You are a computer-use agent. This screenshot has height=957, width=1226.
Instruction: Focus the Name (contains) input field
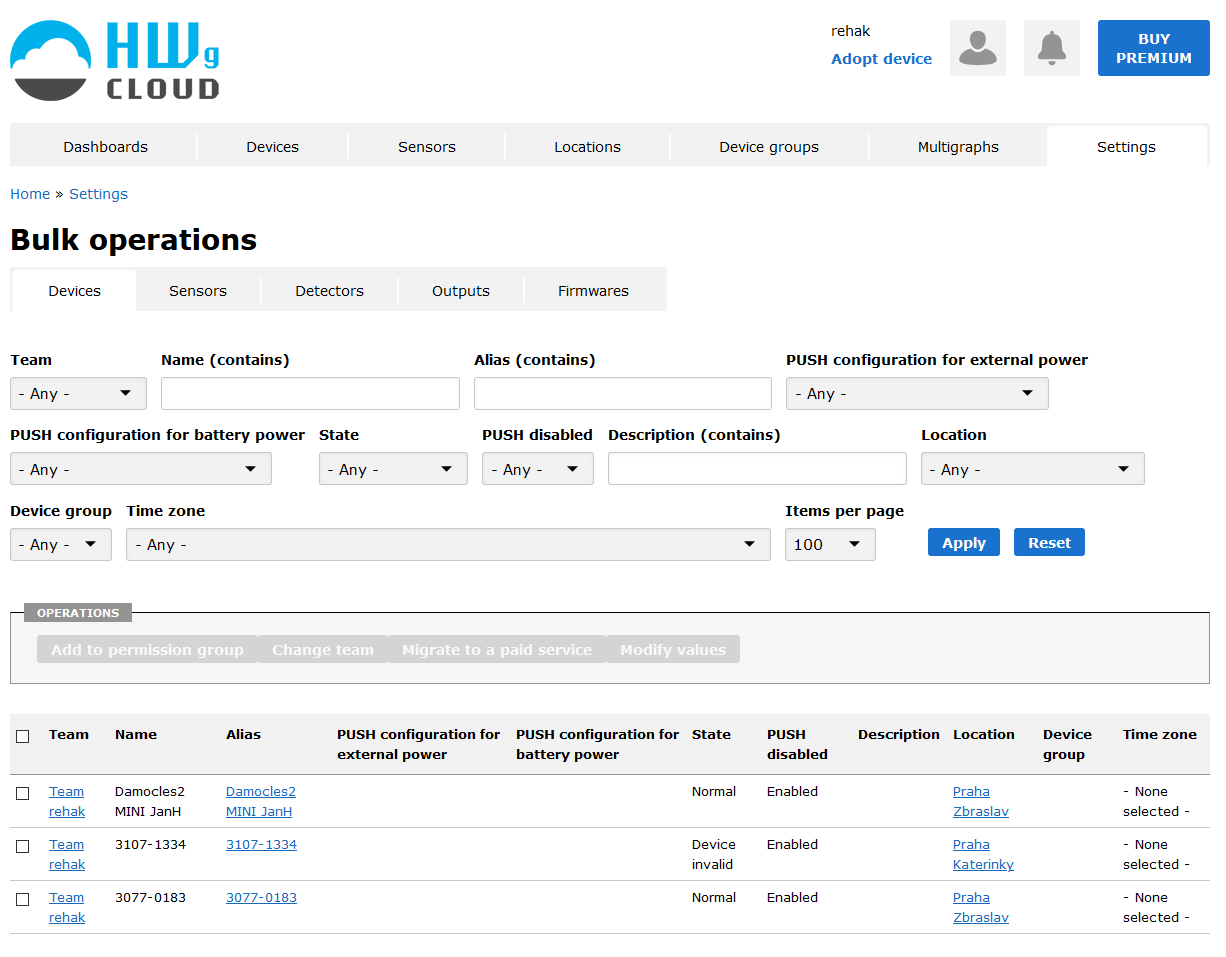310,394
